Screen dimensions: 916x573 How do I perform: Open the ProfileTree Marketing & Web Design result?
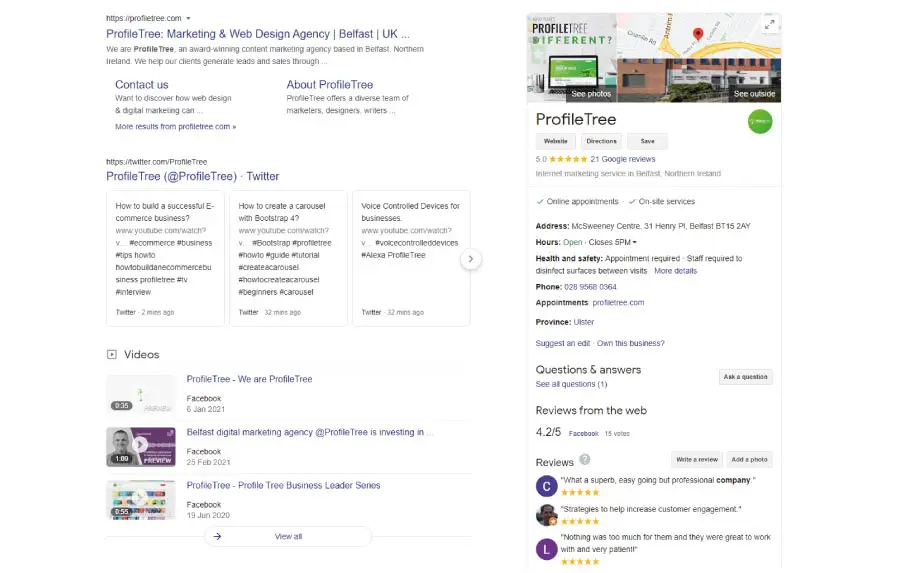tap(258, 34)
